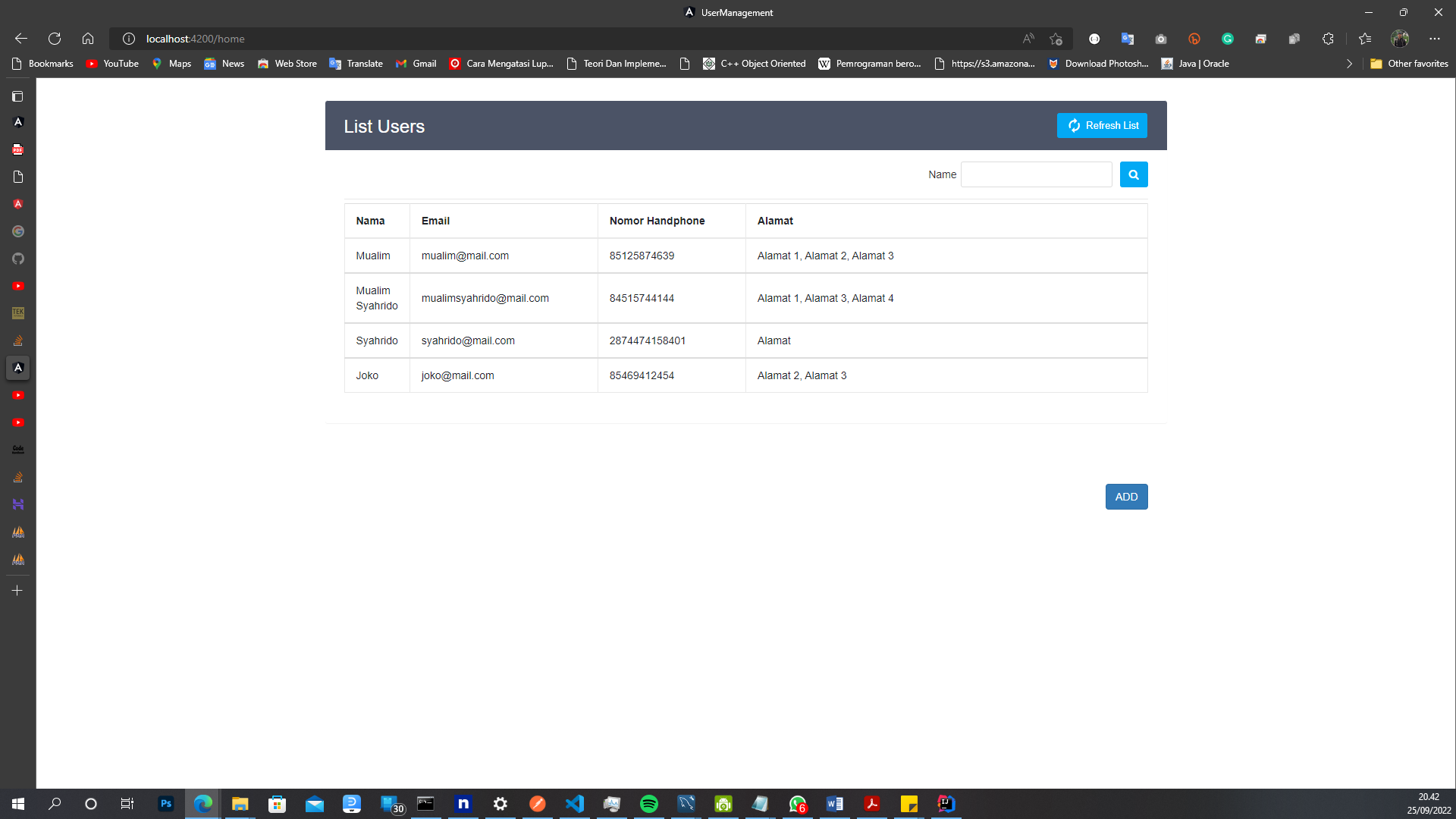The width and height of the screenshot is (1456, 819).
Task: Click the phone number 2874474158401
Action: [648, 340]
